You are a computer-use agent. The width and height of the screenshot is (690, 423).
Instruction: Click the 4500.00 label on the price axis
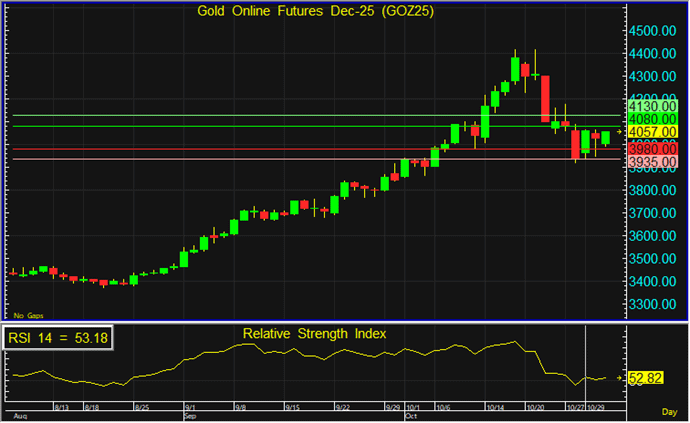coord(653,30)
